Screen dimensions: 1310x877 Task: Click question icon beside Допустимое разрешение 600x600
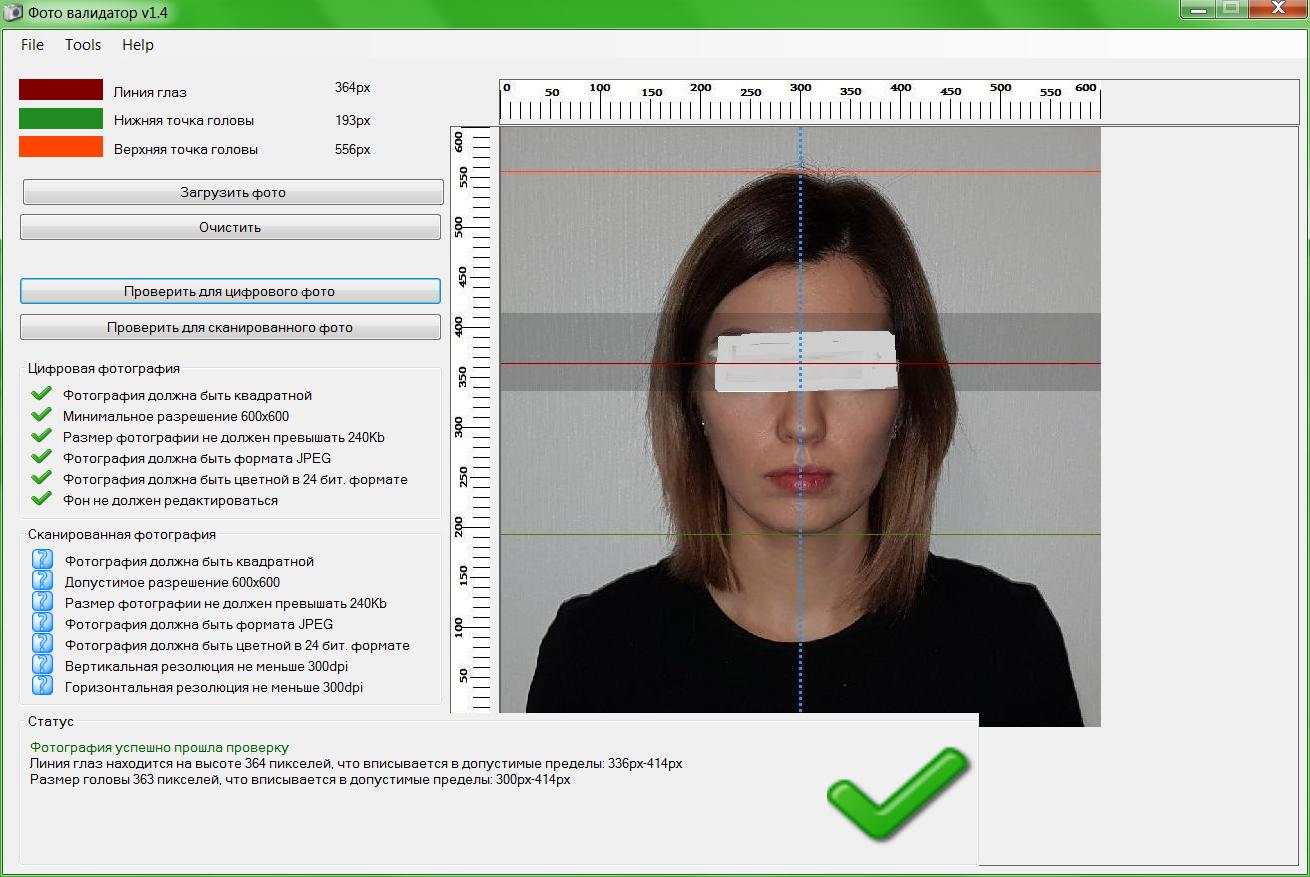click(42, 580)
